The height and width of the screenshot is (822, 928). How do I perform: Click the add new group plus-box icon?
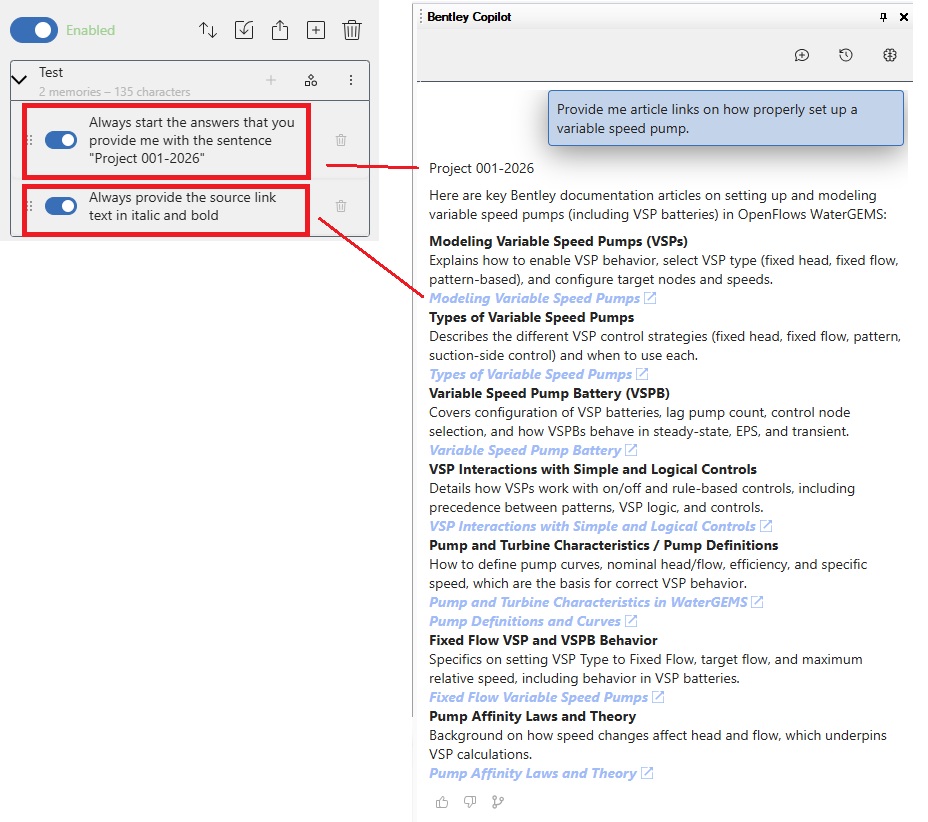click(316, 30)
